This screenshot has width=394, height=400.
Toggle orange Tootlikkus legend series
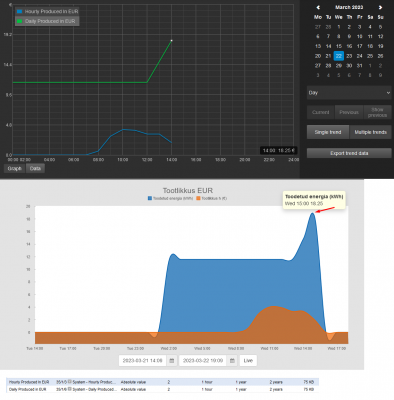211,198
